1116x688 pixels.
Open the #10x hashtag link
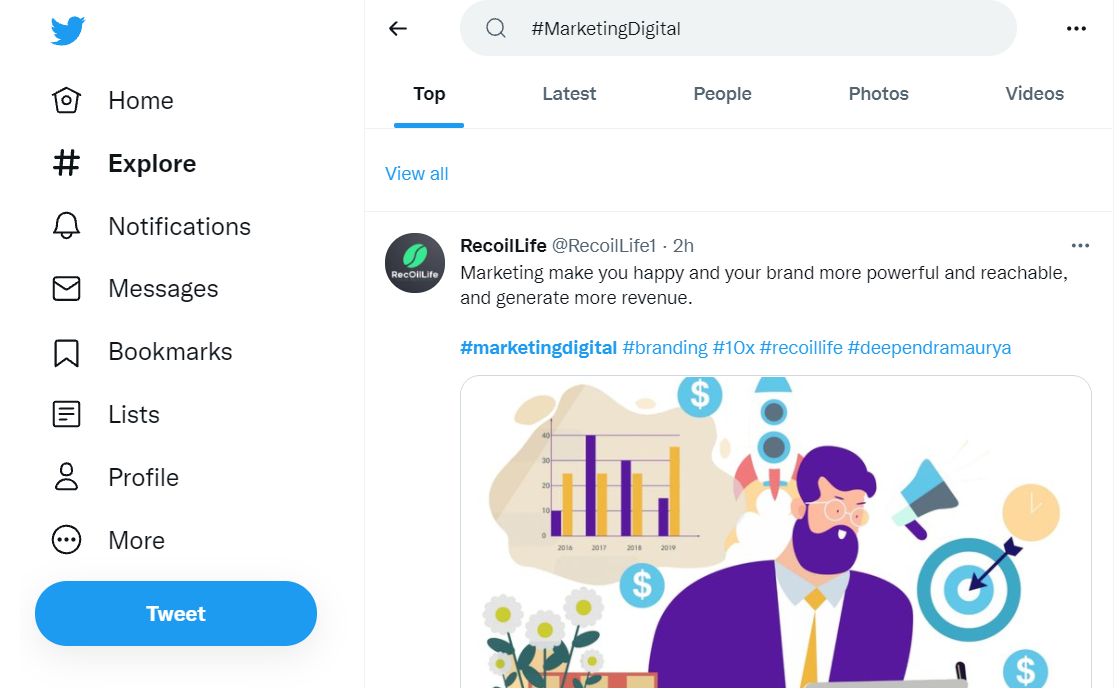click(733, 348)
